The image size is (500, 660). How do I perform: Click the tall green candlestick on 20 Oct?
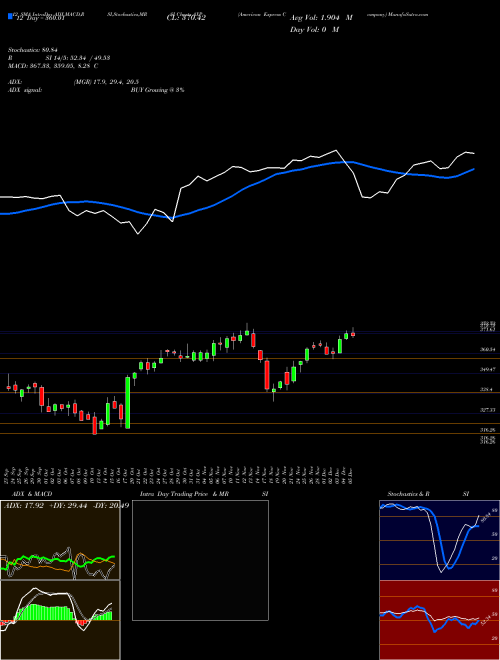click(x=128, y=403)
